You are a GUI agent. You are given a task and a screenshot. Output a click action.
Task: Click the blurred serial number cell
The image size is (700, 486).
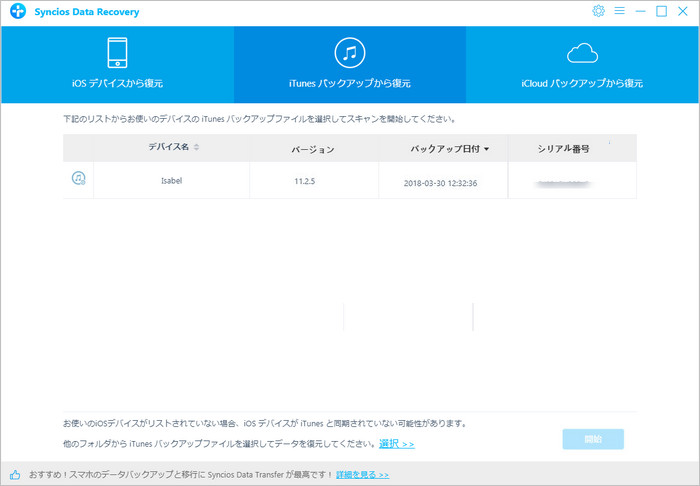tap(572, 180)
